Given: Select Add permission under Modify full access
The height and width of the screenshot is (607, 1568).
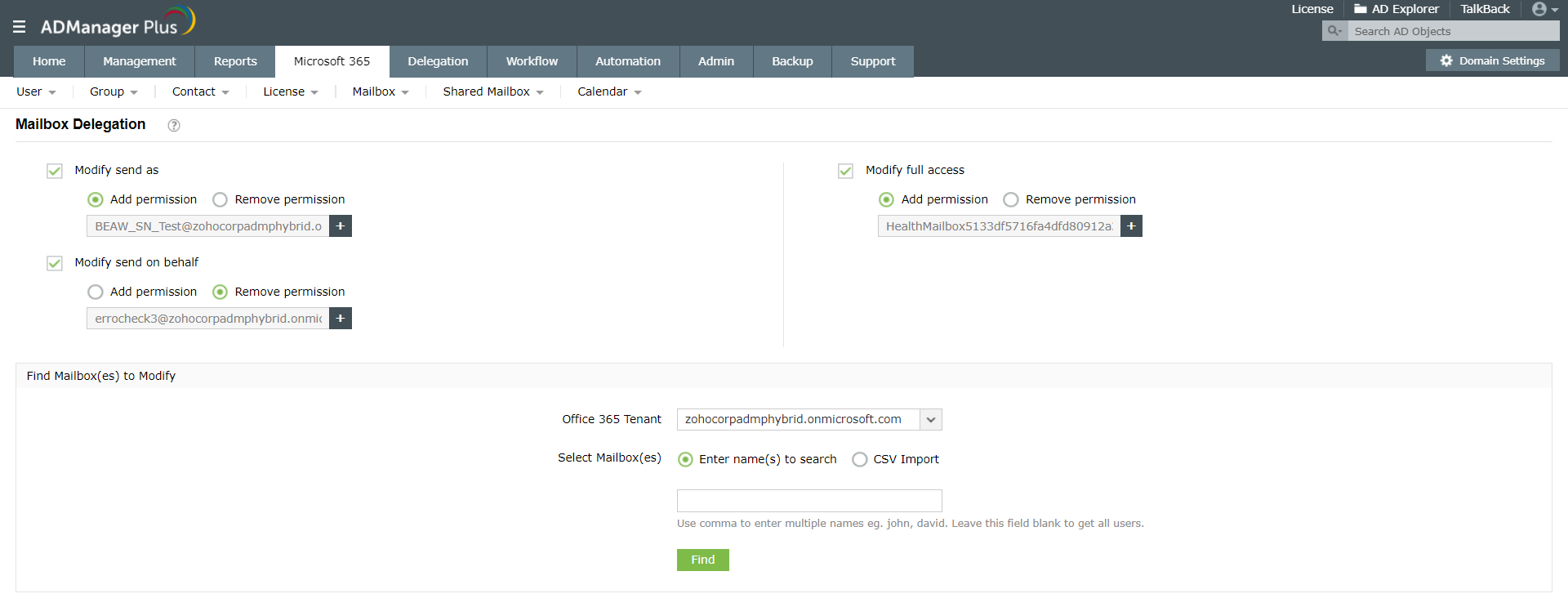Looking at the screenshot, I should pyautogui.click(x=886, y=199).
